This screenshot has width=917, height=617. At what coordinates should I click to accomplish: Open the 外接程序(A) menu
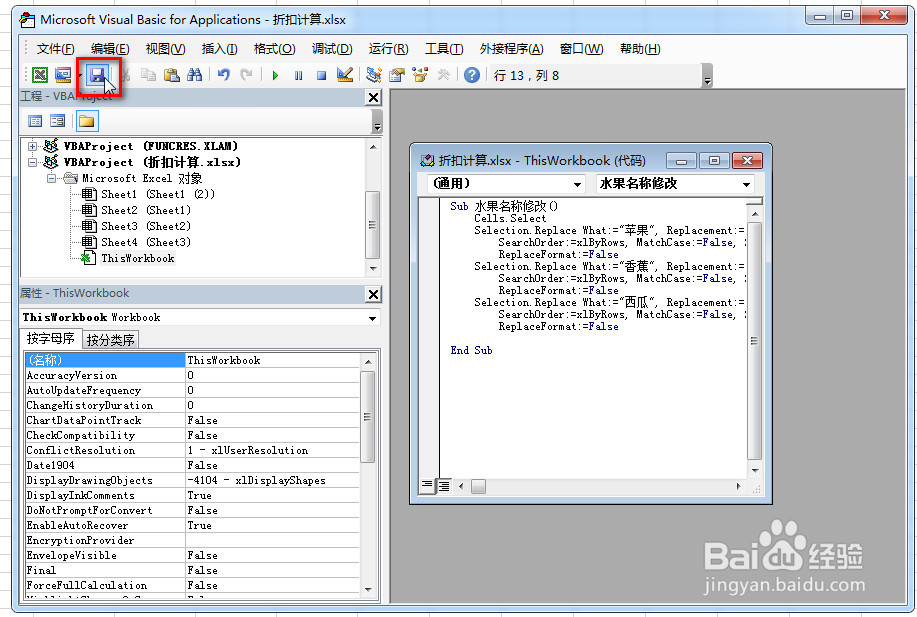click(x=511, y=49)
